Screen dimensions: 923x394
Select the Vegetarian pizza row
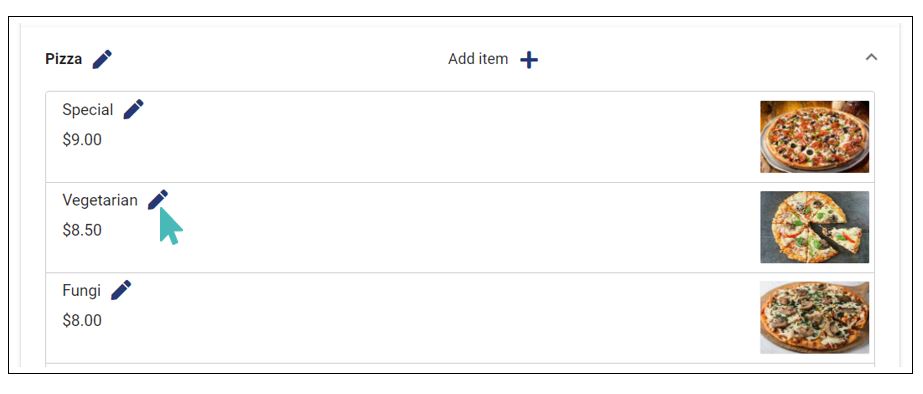coord(460,227)
